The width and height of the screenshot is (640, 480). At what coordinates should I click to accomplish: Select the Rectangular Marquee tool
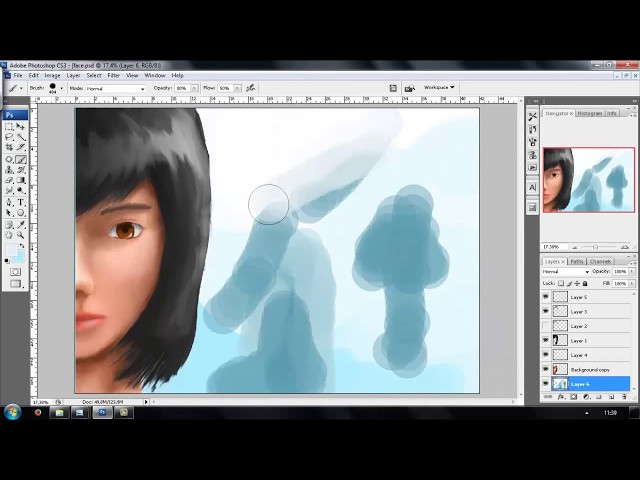(x=9, y=127)
